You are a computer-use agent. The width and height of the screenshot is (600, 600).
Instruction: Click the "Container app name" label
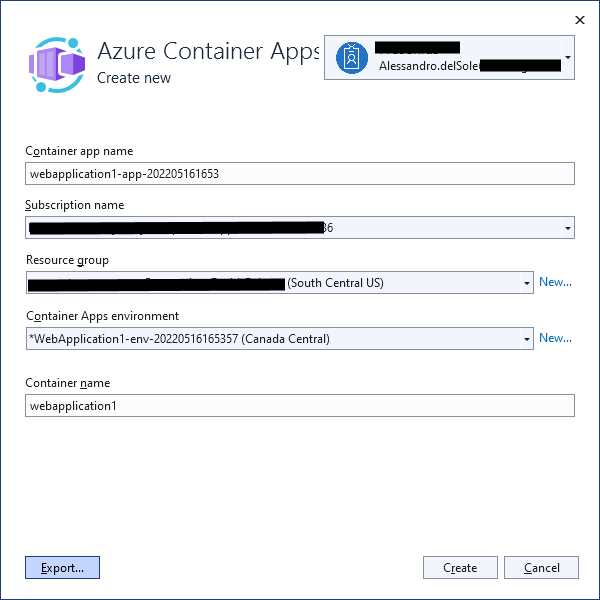79,151
